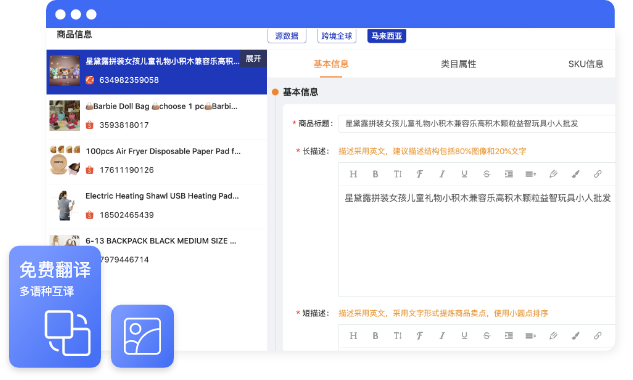Click the indent icon in short description toolbar
This screenshot has height=380, width=633.
509,336
